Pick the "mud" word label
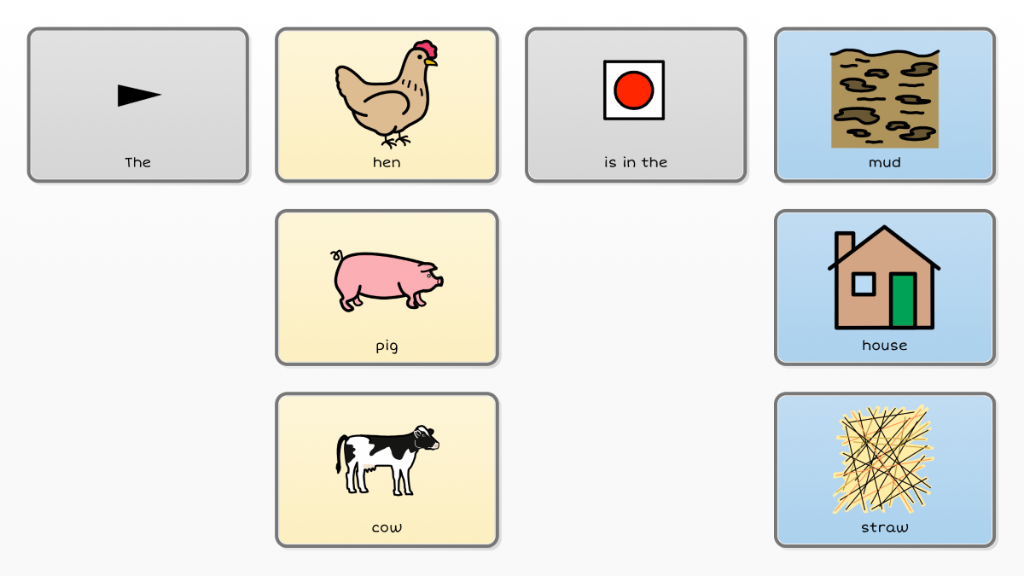 click(884, 162)
